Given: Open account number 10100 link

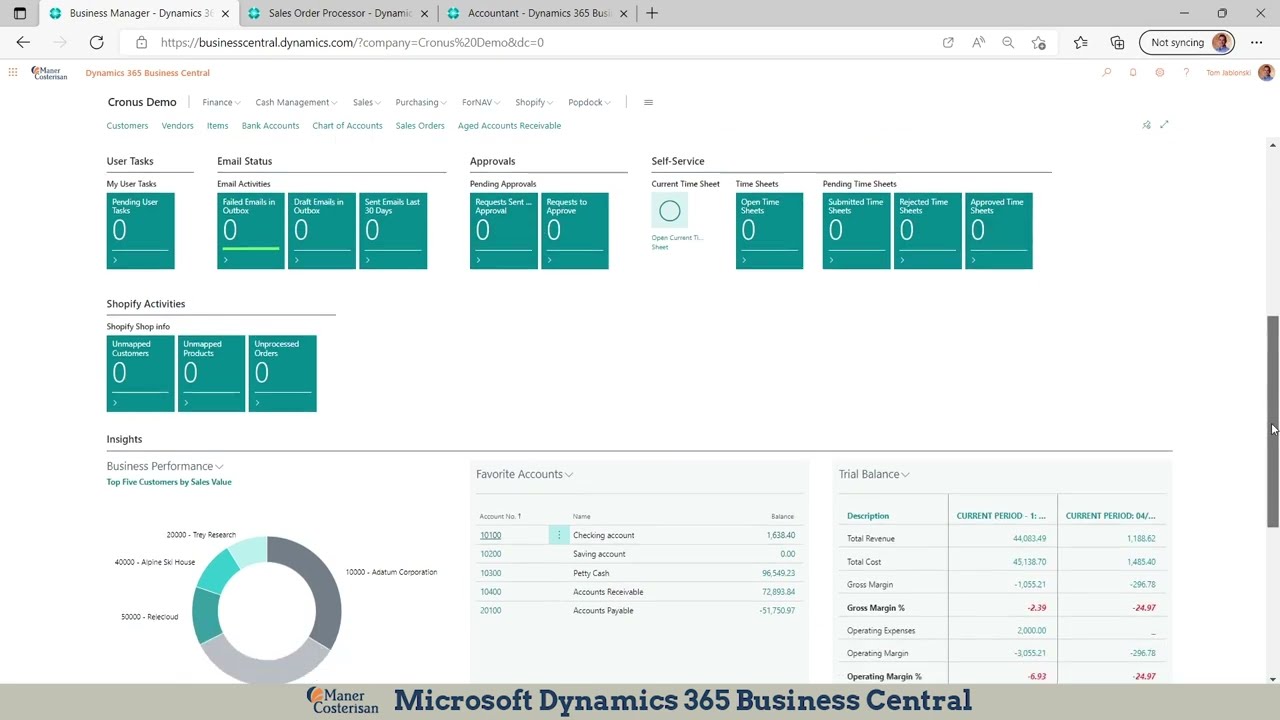Looking at the screenshot, I should coord(490,535).
